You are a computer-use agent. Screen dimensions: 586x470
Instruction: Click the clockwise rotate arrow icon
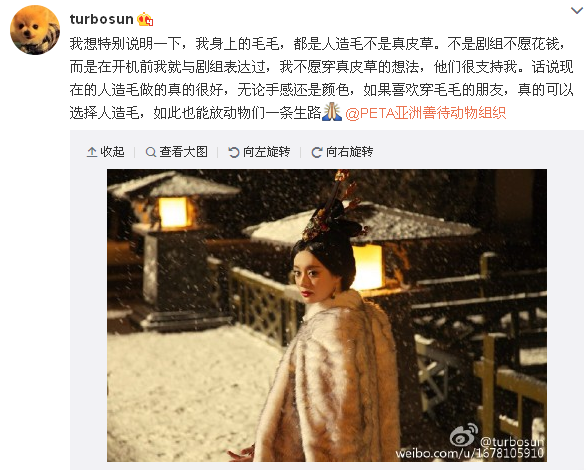pos(317,152)
